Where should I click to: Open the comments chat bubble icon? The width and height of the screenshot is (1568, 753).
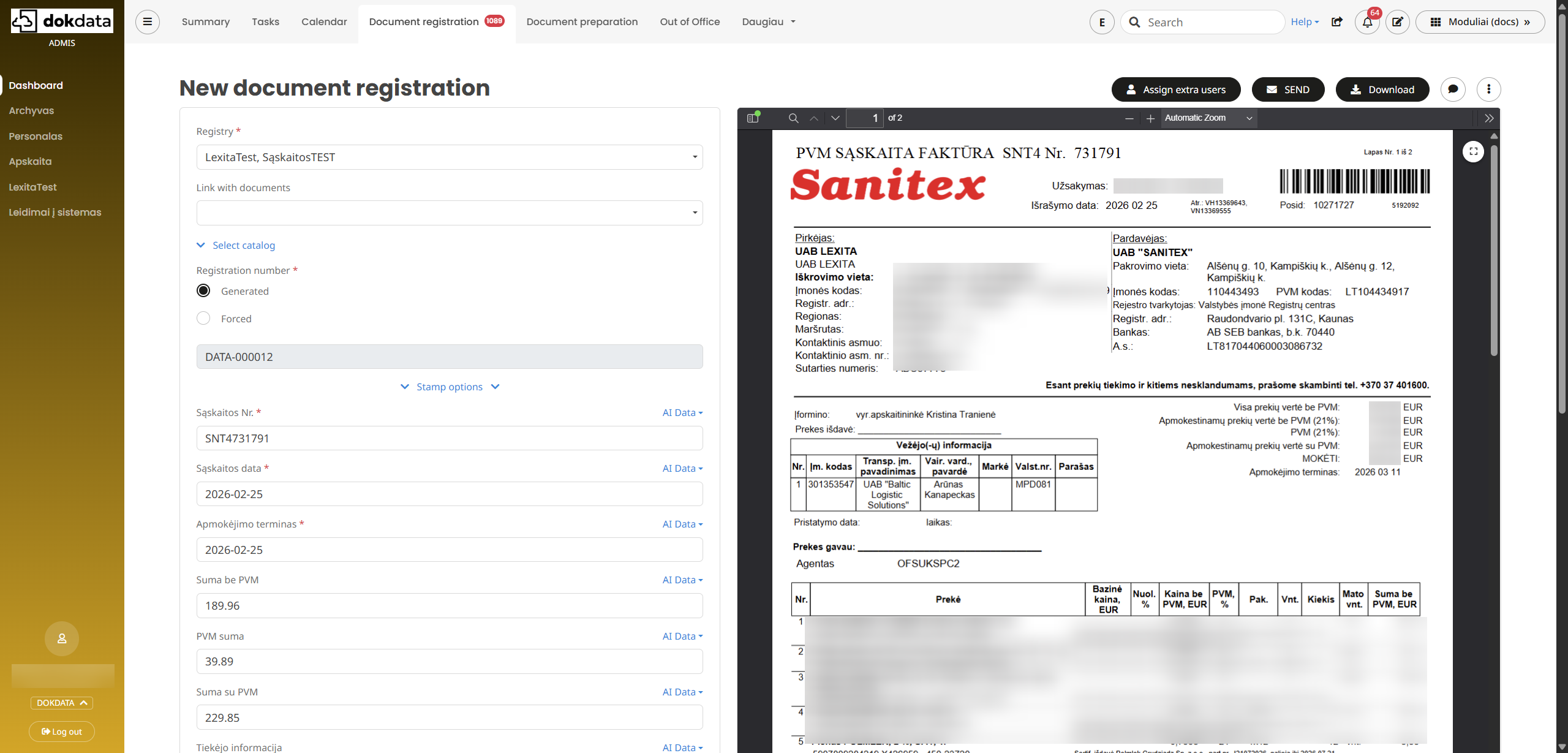pyautogui.click(x=1453, y=89)
